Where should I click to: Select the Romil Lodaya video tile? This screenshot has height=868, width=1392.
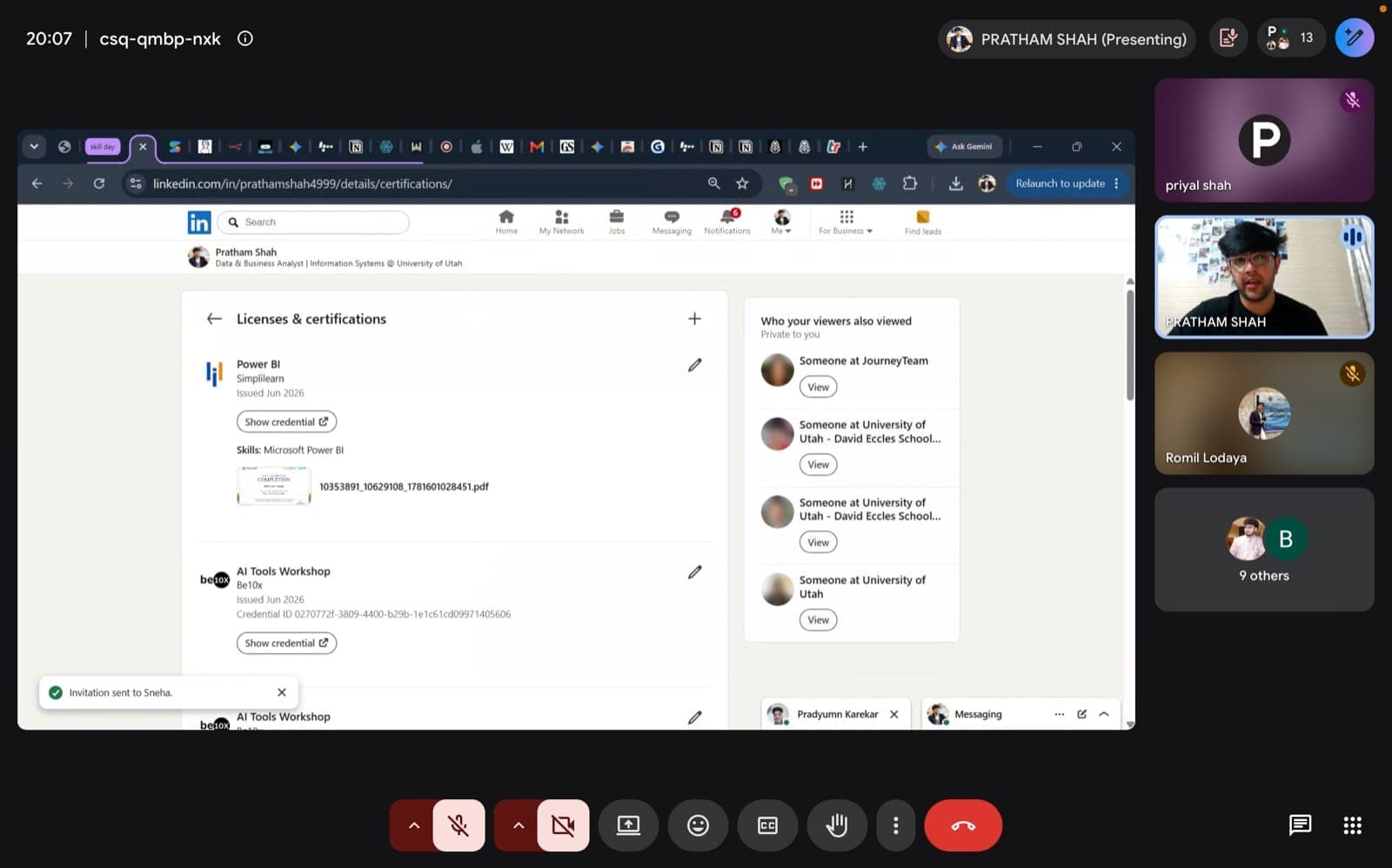(x=1264, y=413)
